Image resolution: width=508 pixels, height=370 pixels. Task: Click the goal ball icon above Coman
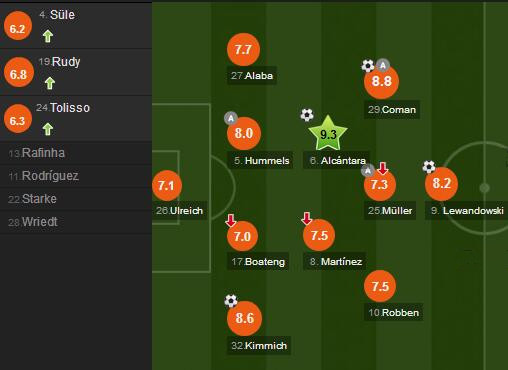[x=368, y=66]
